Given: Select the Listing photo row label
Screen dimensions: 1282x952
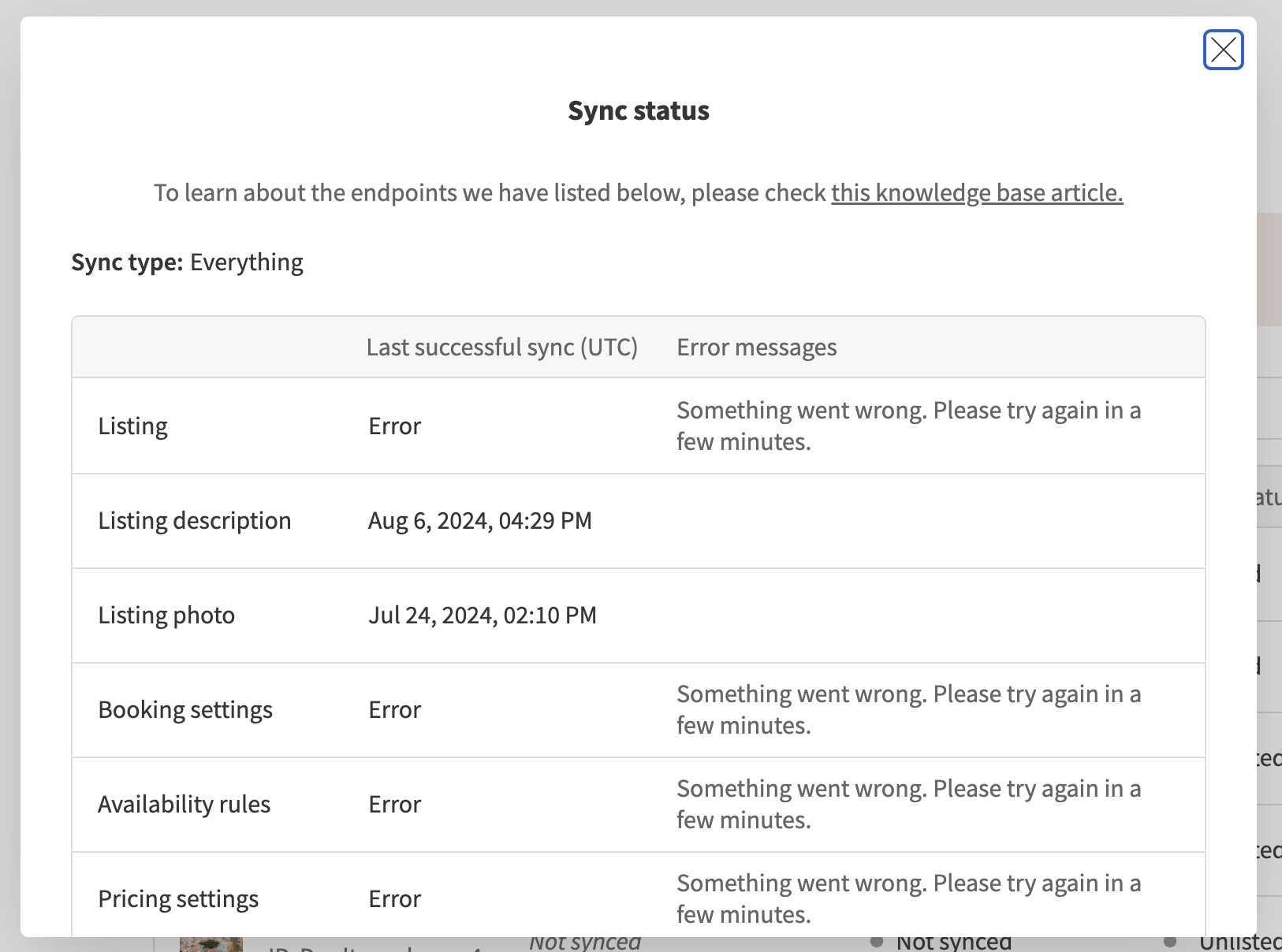Looking at the screenshot, I should coord(166,615).
